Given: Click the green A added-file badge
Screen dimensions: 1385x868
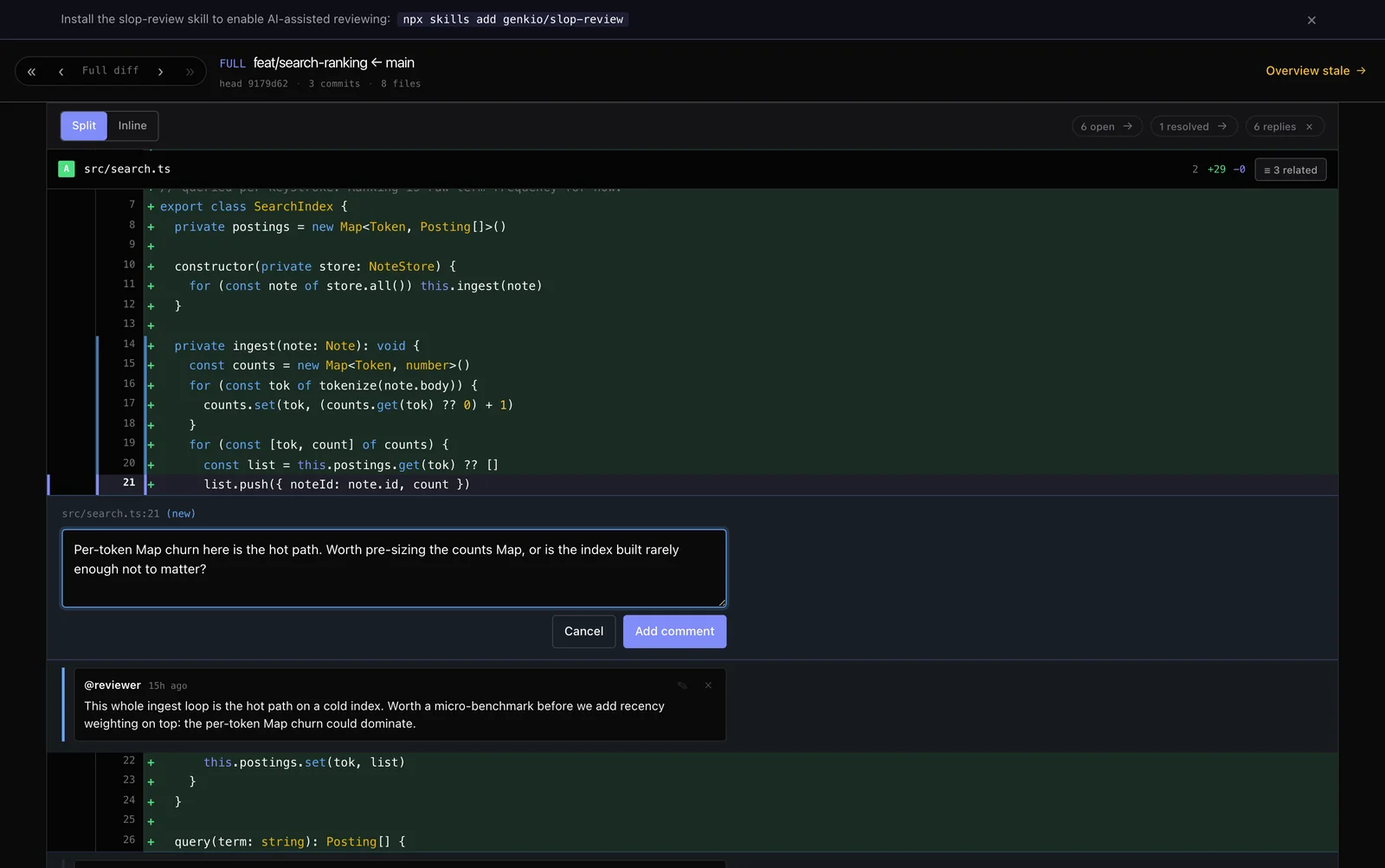Looking at the screenshot, I should point(67,169).
